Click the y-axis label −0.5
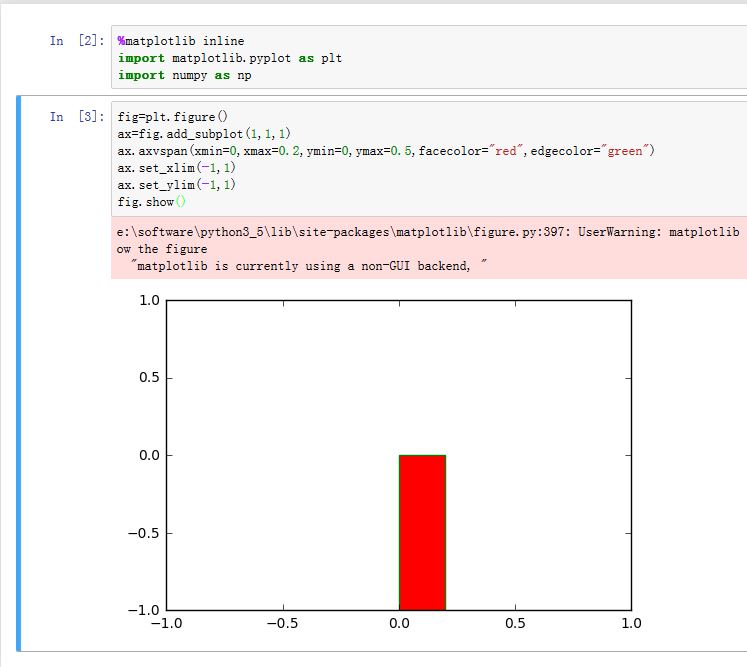The height and width of the screenshot is (667, 747). point(143,533)
